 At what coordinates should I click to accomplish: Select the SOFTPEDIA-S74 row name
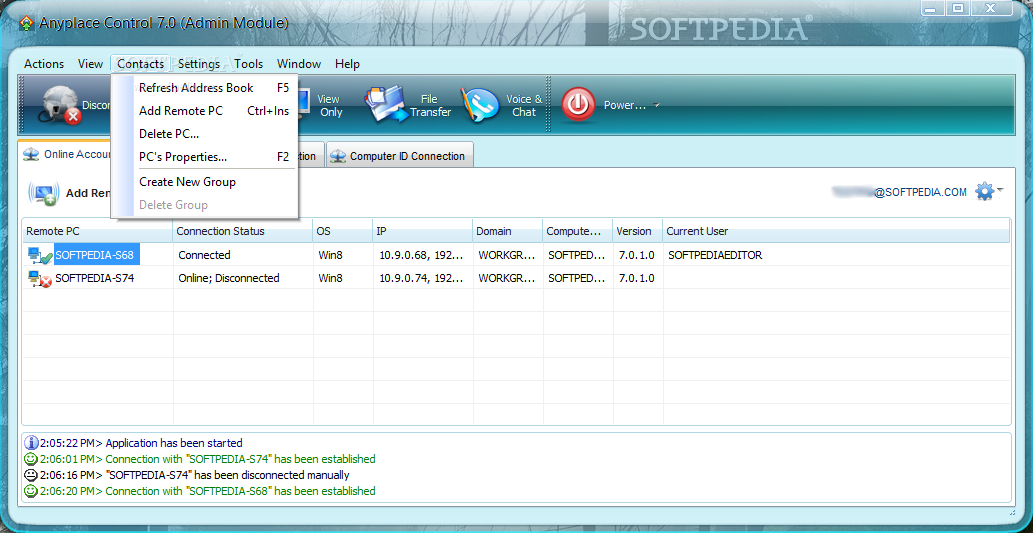(x=95, y=278)
